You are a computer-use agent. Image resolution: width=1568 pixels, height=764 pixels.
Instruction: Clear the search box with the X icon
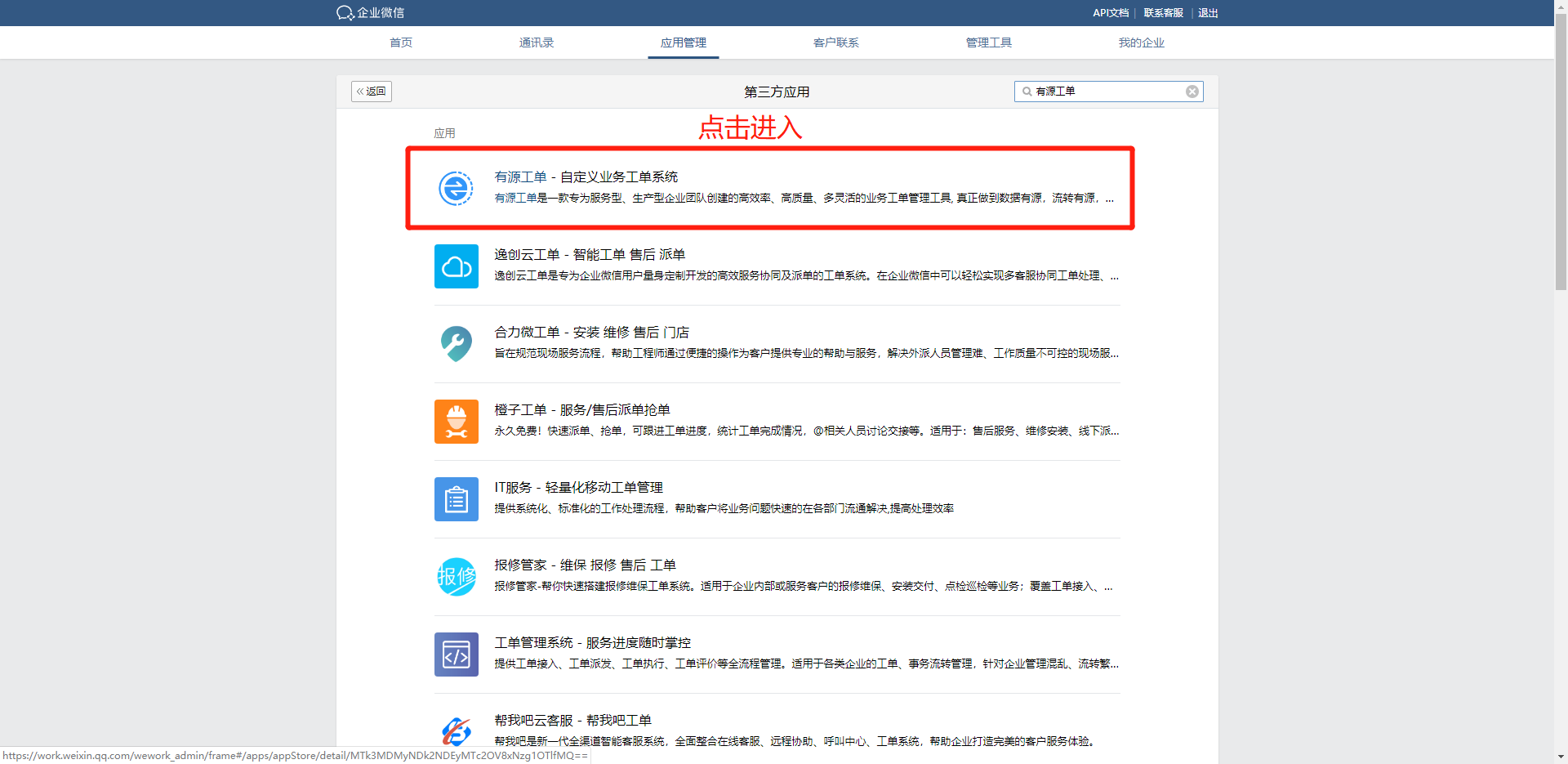(1192, 92)
